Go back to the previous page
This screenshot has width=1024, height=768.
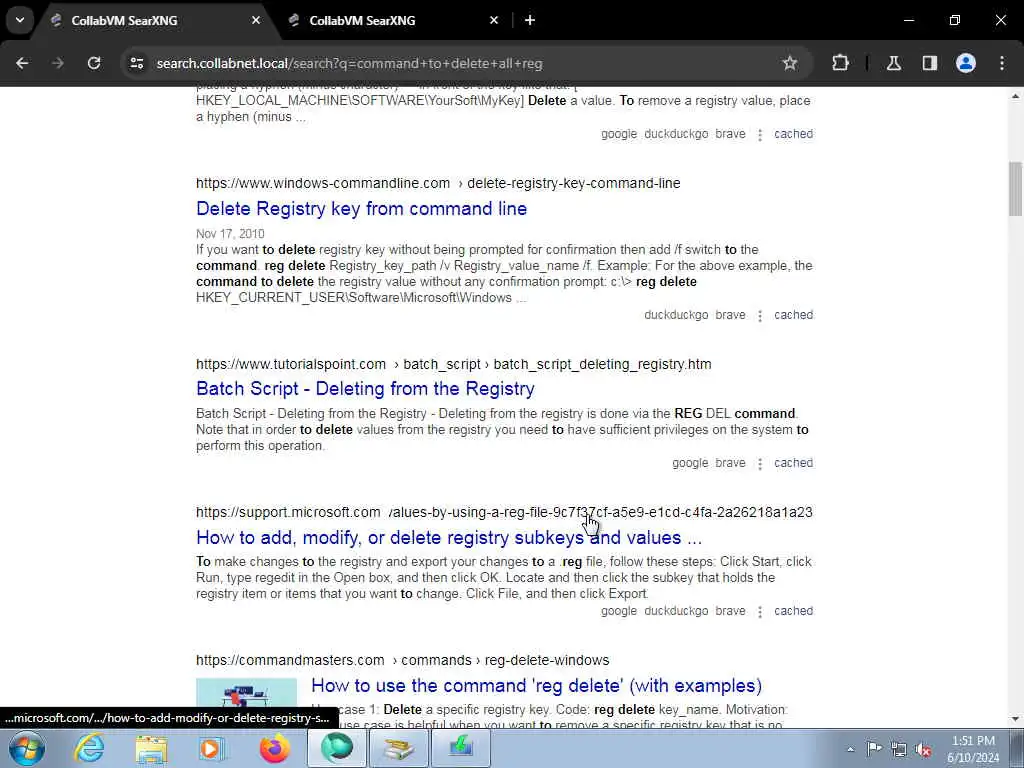tap(22, 63)
